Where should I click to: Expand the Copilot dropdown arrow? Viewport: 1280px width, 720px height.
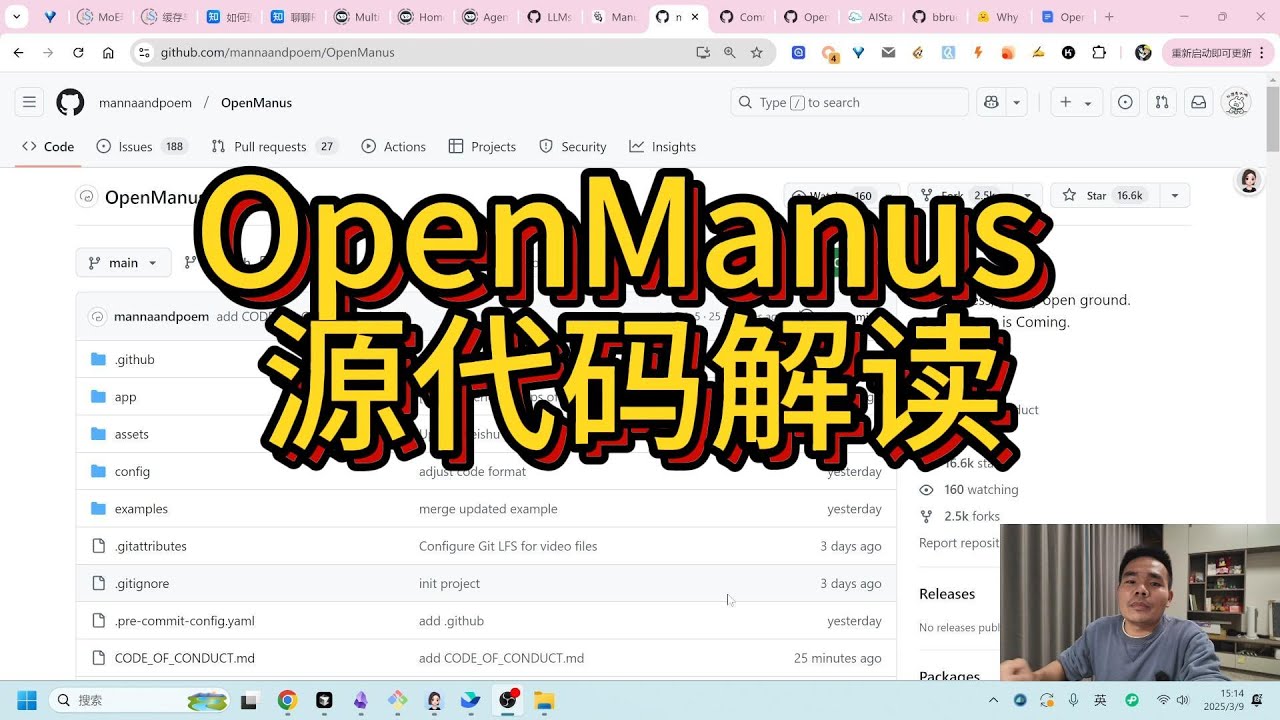(x=1017, y=102)
